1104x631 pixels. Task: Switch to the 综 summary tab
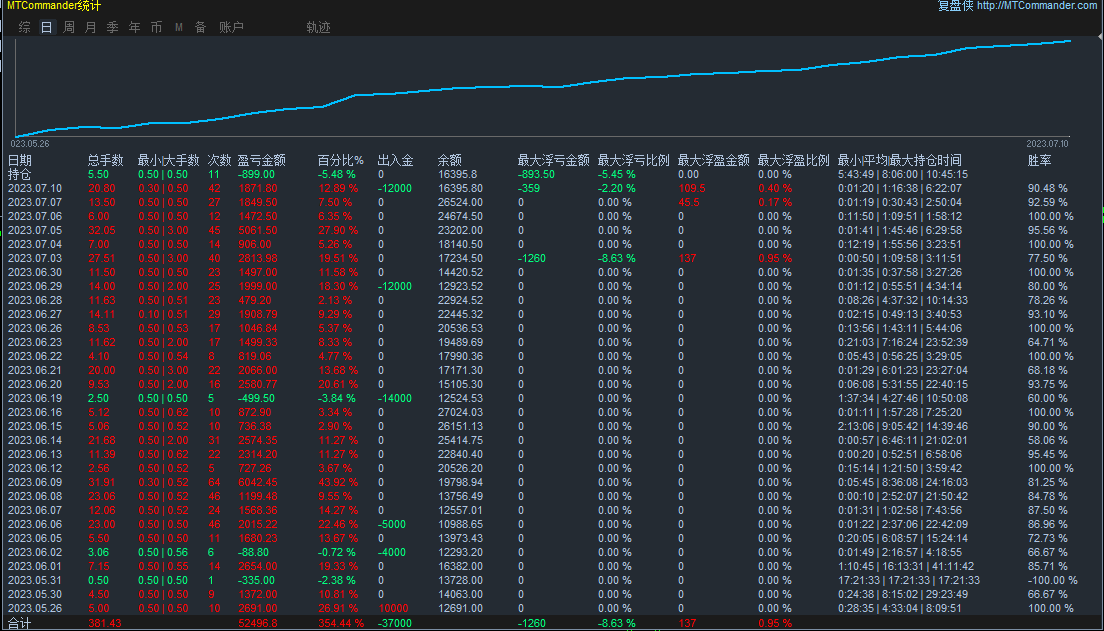[x=25, y=27]
